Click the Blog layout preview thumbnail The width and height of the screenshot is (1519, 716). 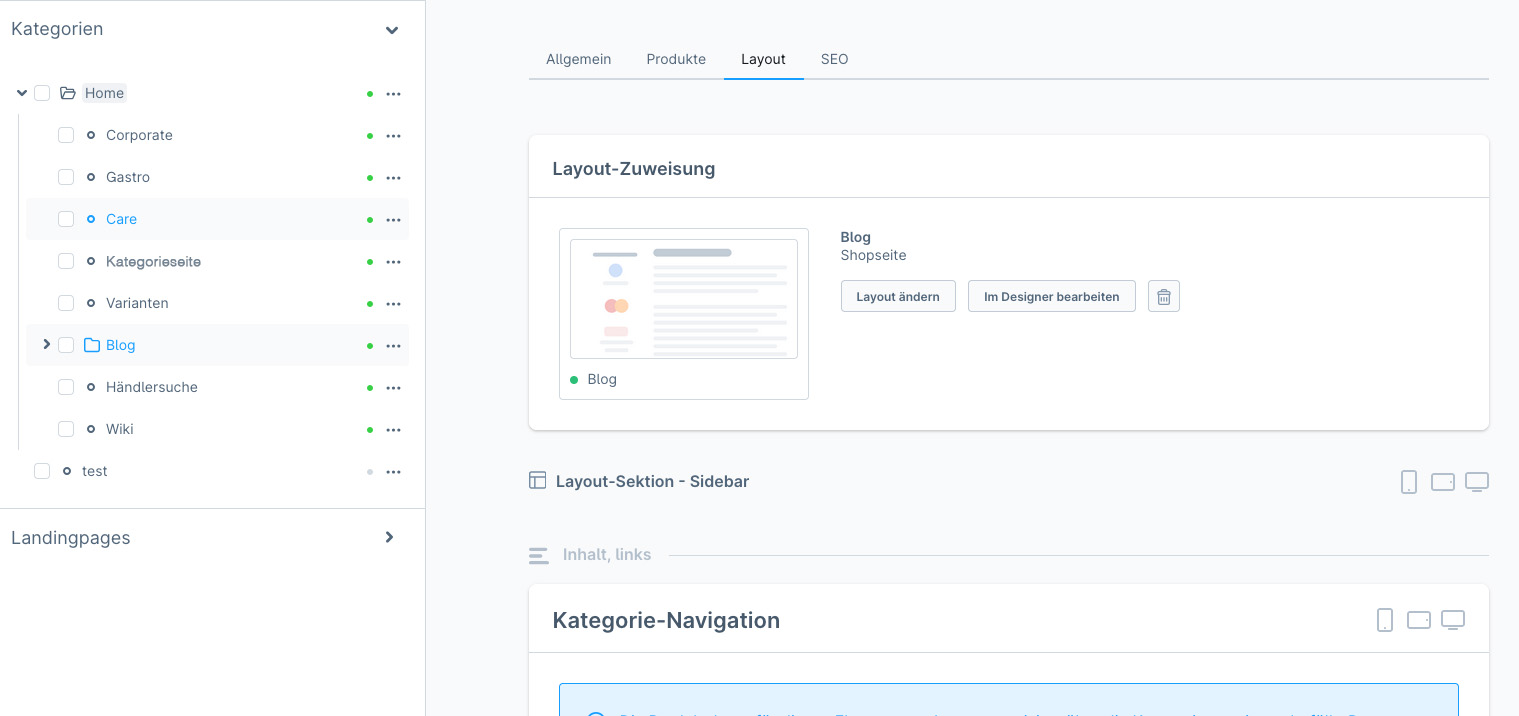point(683,298)
